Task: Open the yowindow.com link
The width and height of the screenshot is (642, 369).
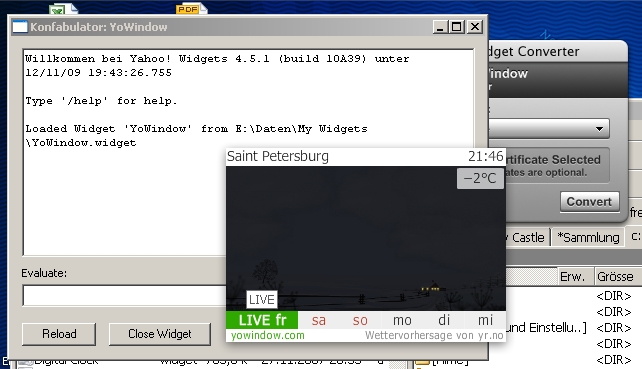Action: click(268, 335)
